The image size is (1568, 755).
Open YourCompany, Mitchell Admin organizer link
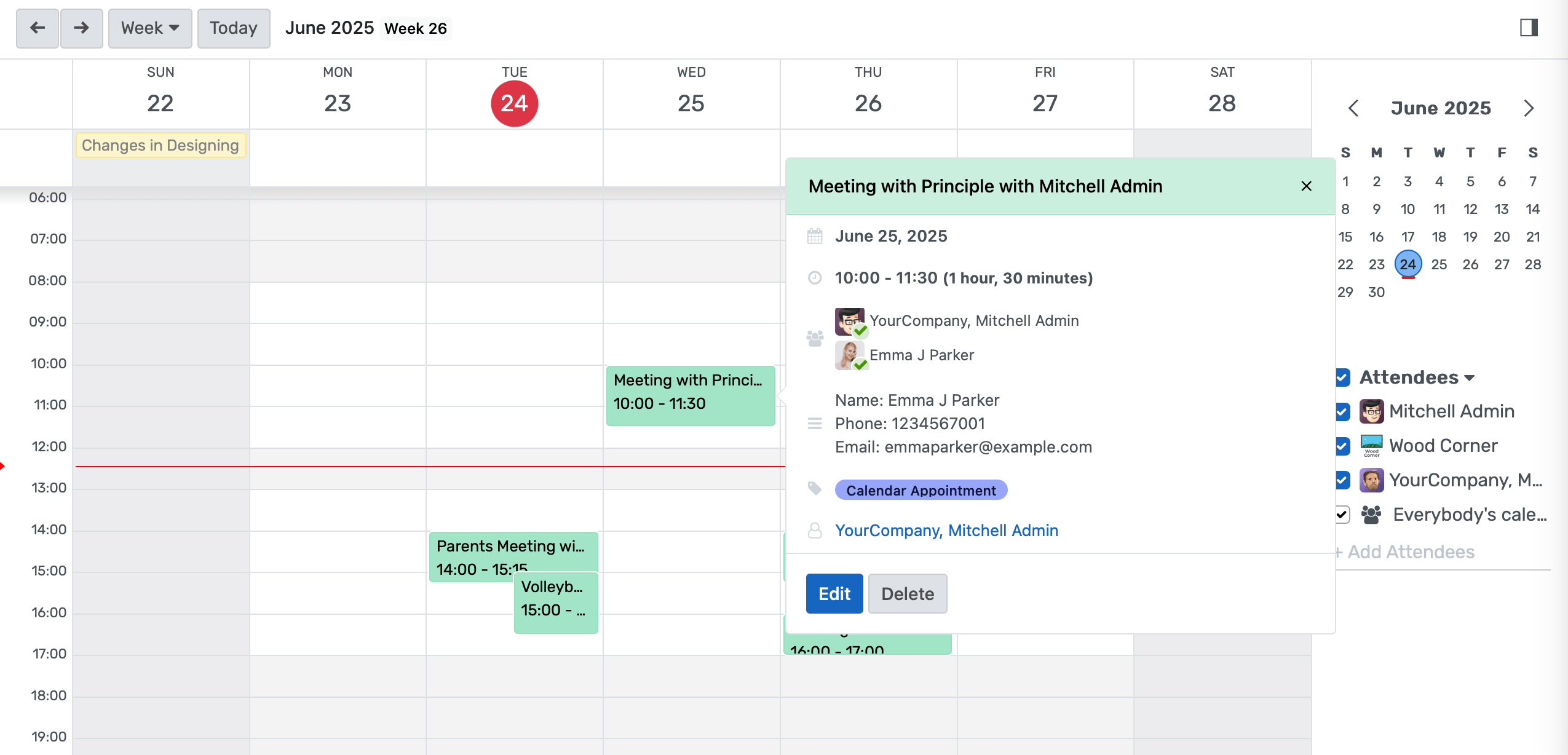tap(946, 530)
